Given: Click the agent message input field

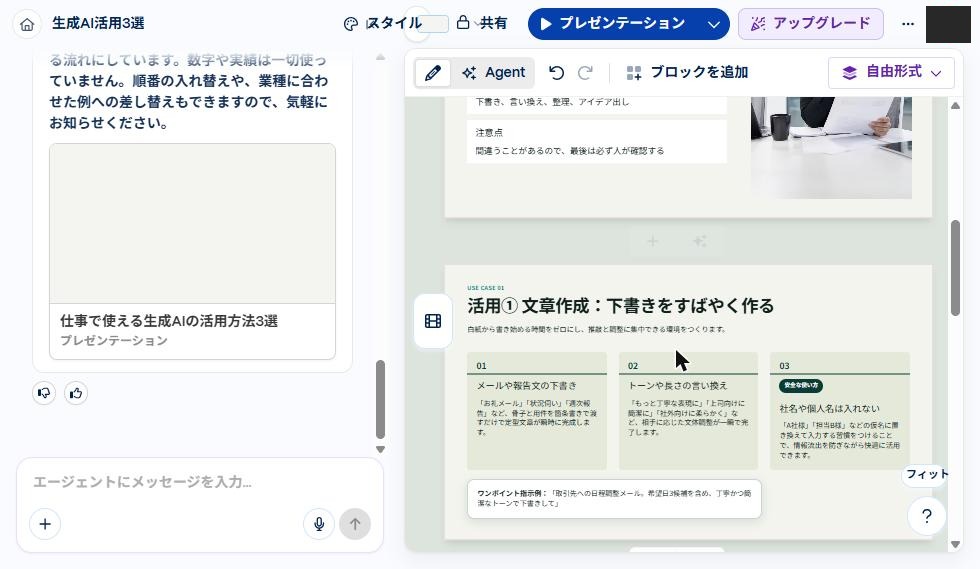Looking at the screenshot, I should (x=200, y=482).
